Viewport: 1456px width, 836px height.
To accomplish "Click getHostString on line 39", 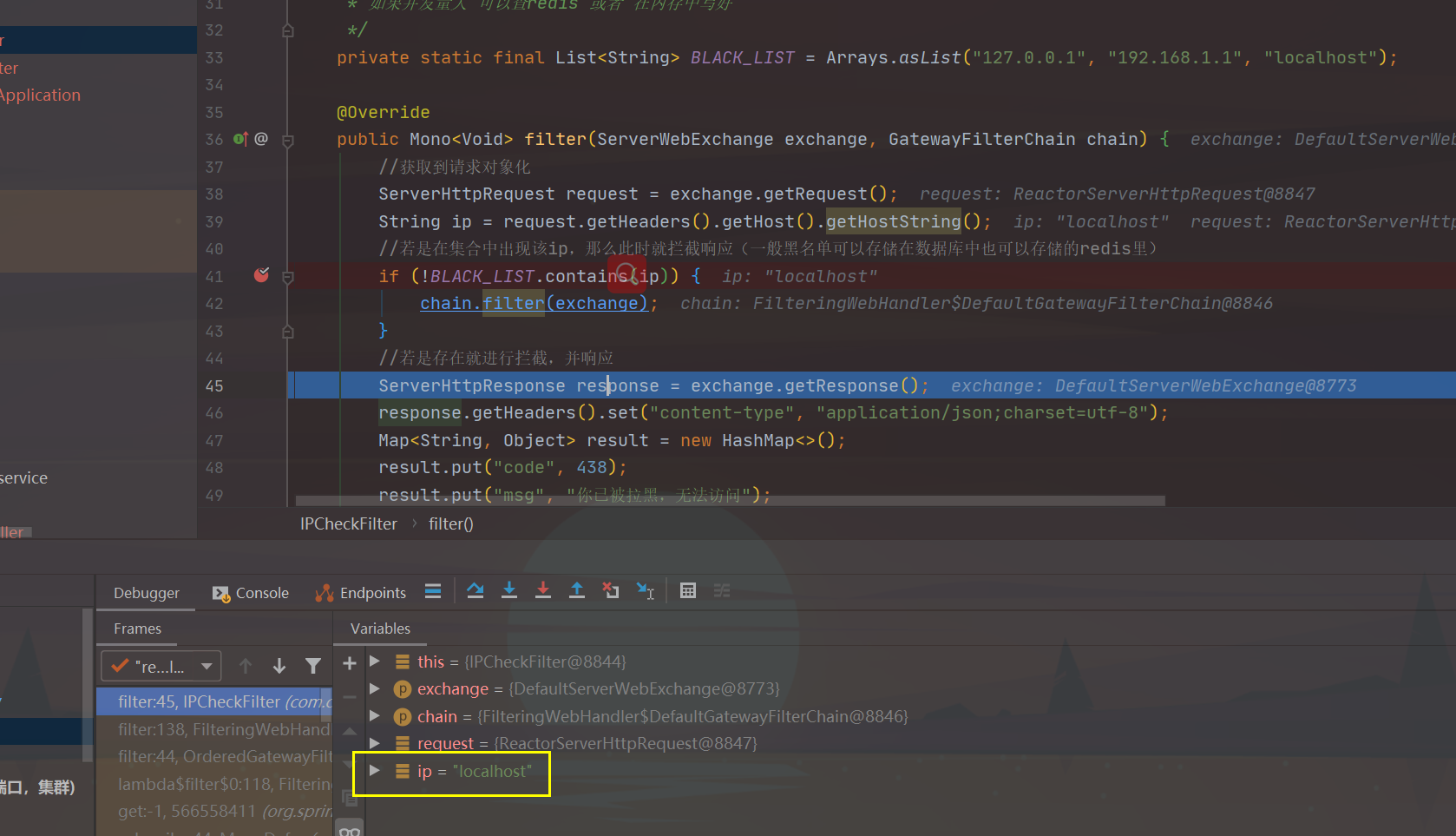I will [x=893, y=221].
